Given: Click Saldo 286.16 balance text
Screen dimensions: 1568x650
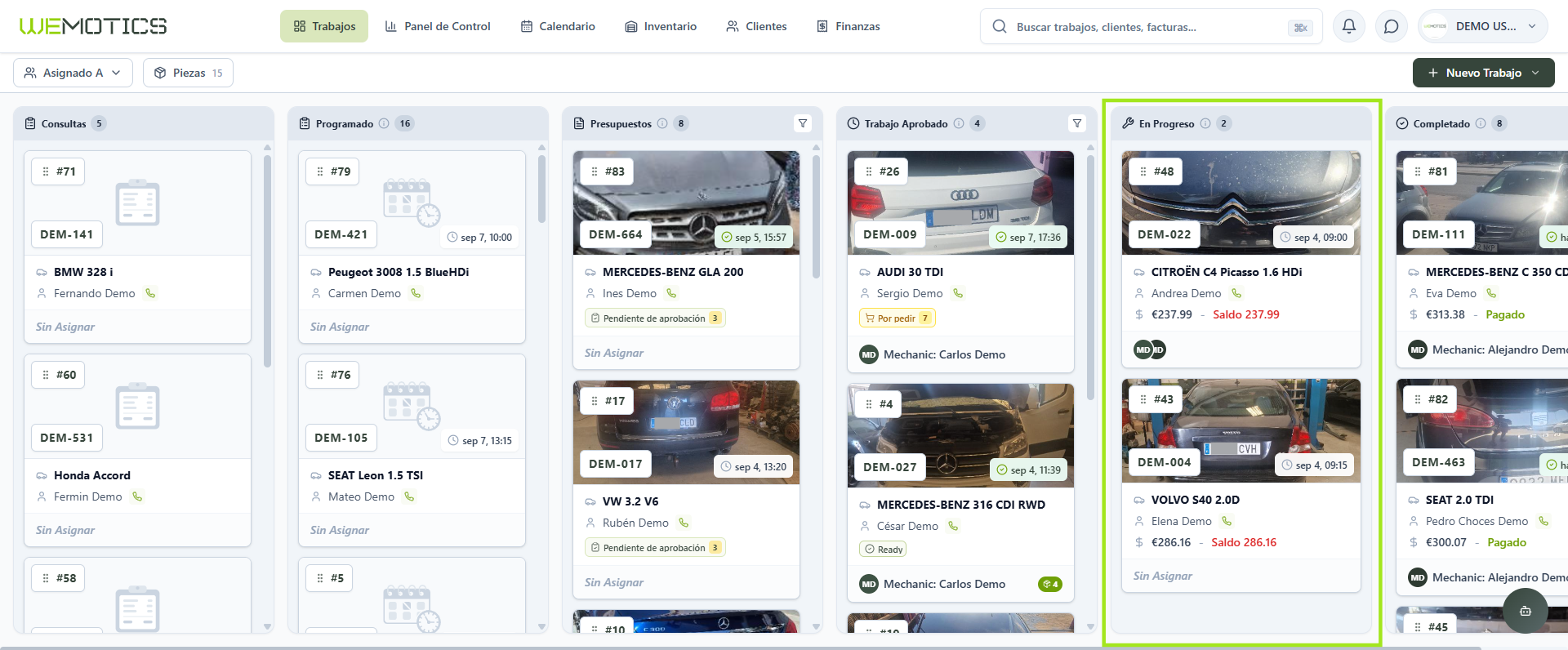Looking at the screenshot, I should tap(1244, 542).
